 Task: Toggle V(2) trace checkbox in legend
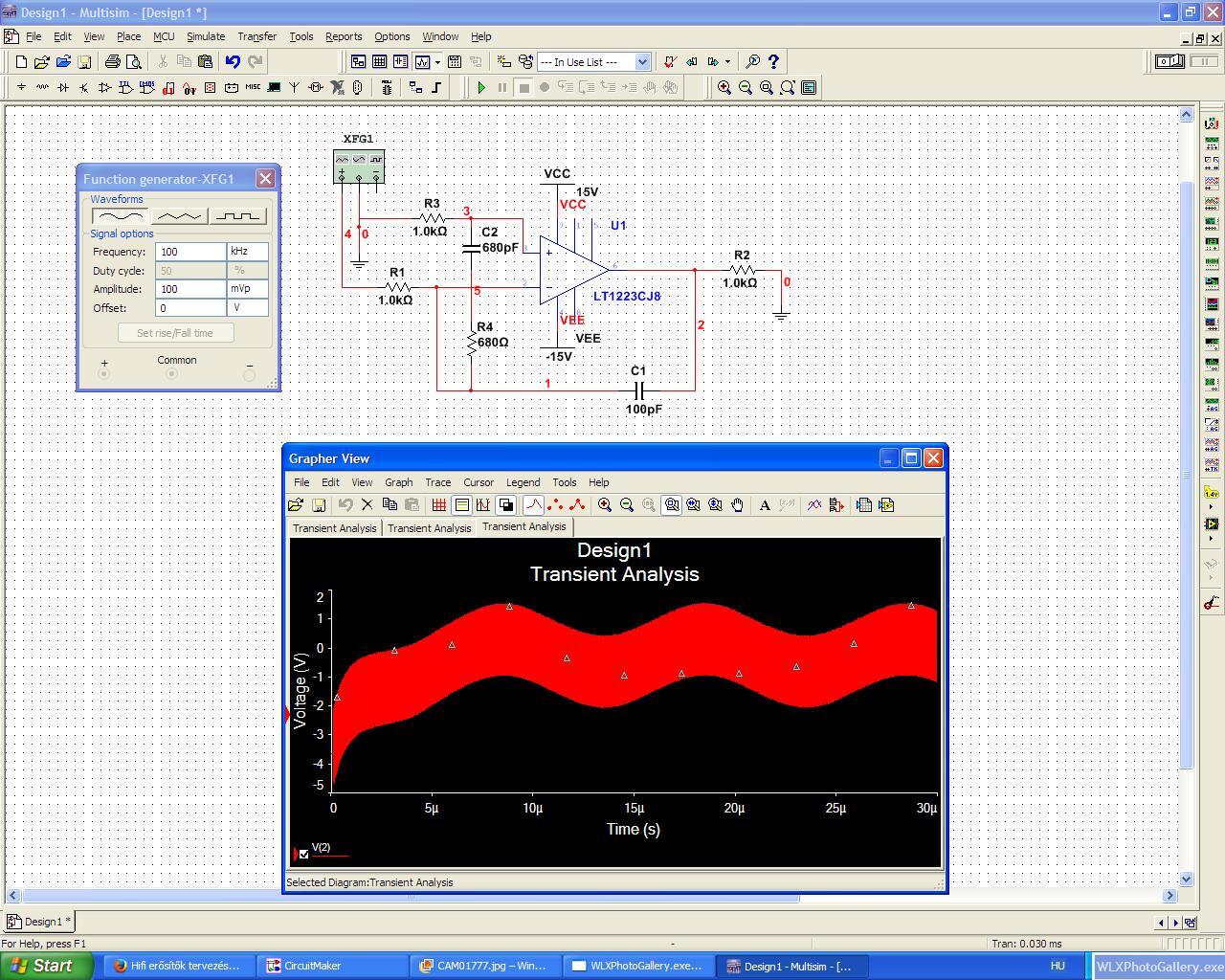tap(303, 854)
